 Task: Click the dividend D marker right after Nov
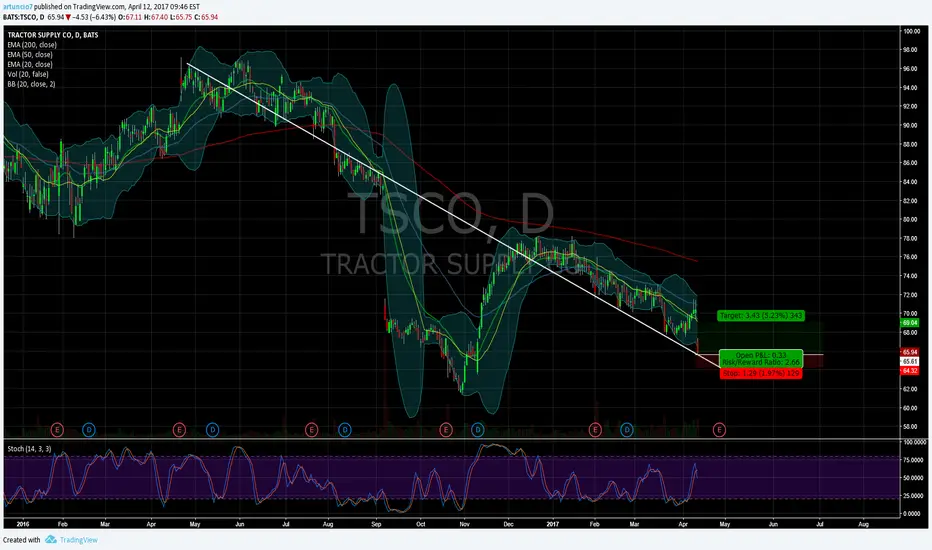click(478, 429)
